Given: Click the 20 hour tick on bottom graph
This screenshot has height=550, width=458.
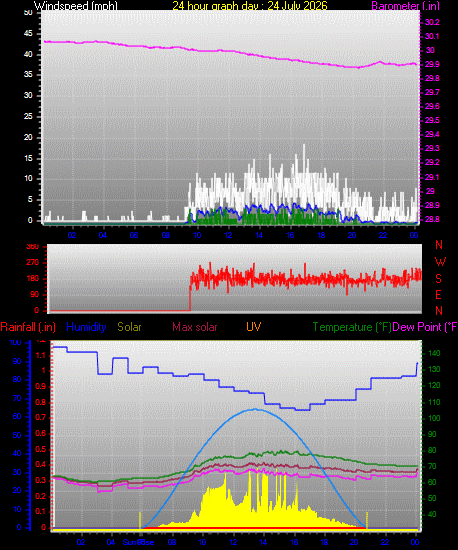Looking at the screenshot, I should click(x=354, y=542).
